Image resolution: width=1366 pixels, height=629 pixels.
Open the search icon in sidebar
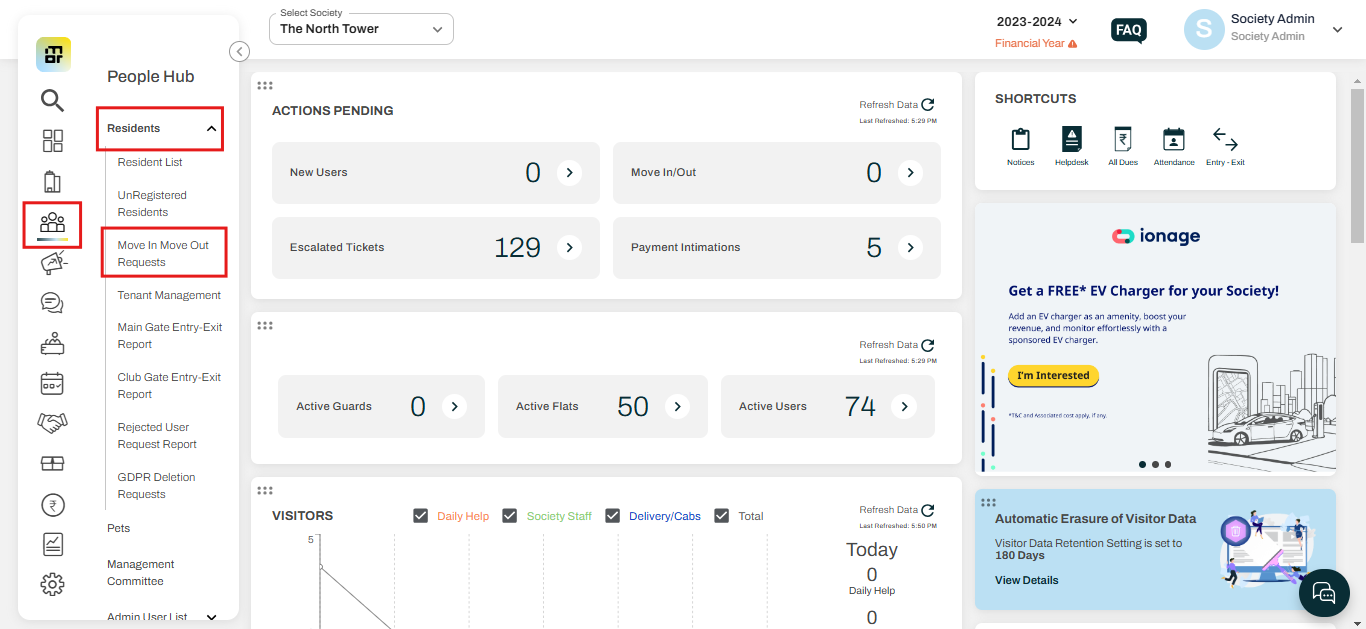pyautogui.click(x=52, y=100)
